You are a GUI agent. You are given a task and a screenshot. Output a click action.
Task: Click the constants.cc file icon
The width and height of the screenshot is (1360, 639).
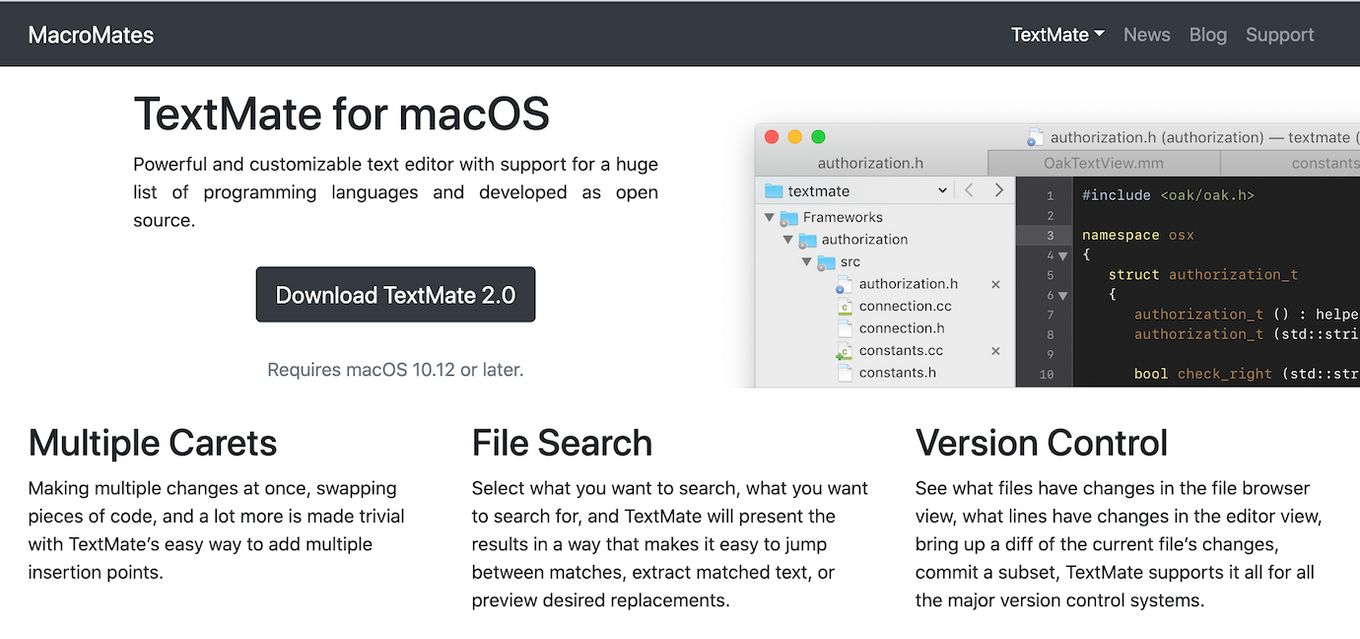(844, 351)
